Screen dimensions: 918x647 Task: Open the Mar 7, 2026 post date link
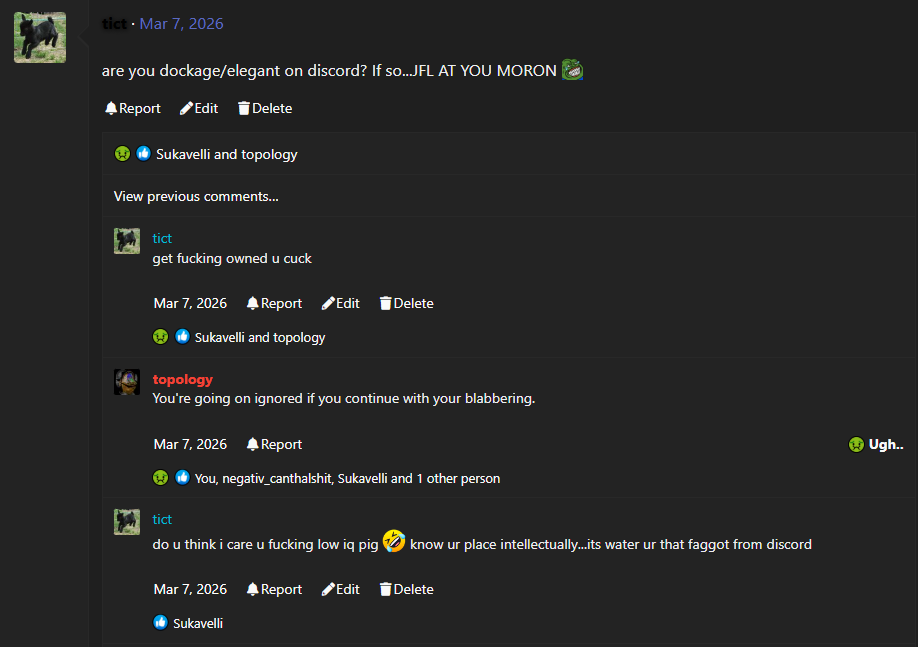(181, 23)
